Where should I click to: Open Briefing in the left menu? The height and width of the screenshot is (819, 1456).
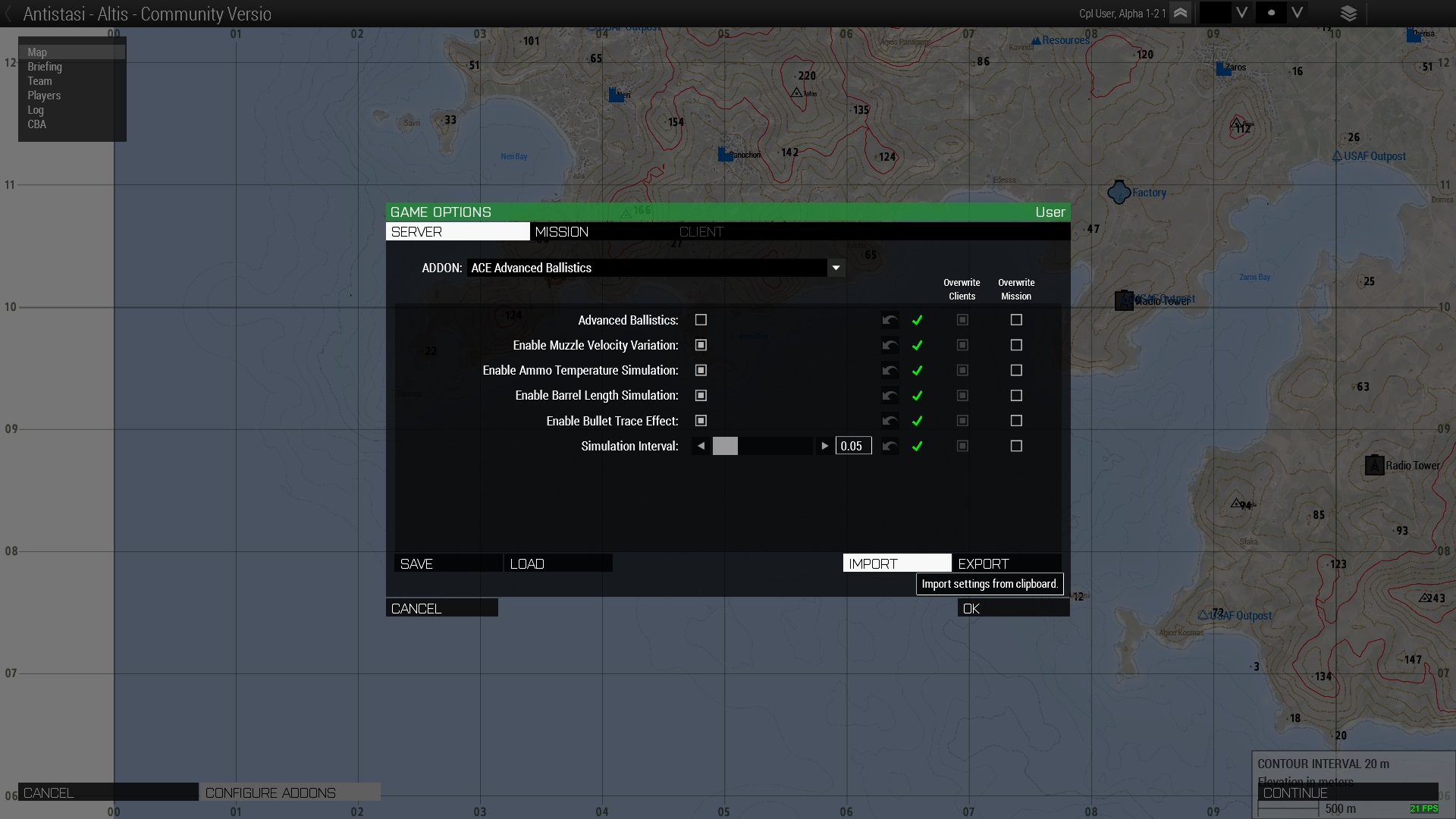point(45,67)
